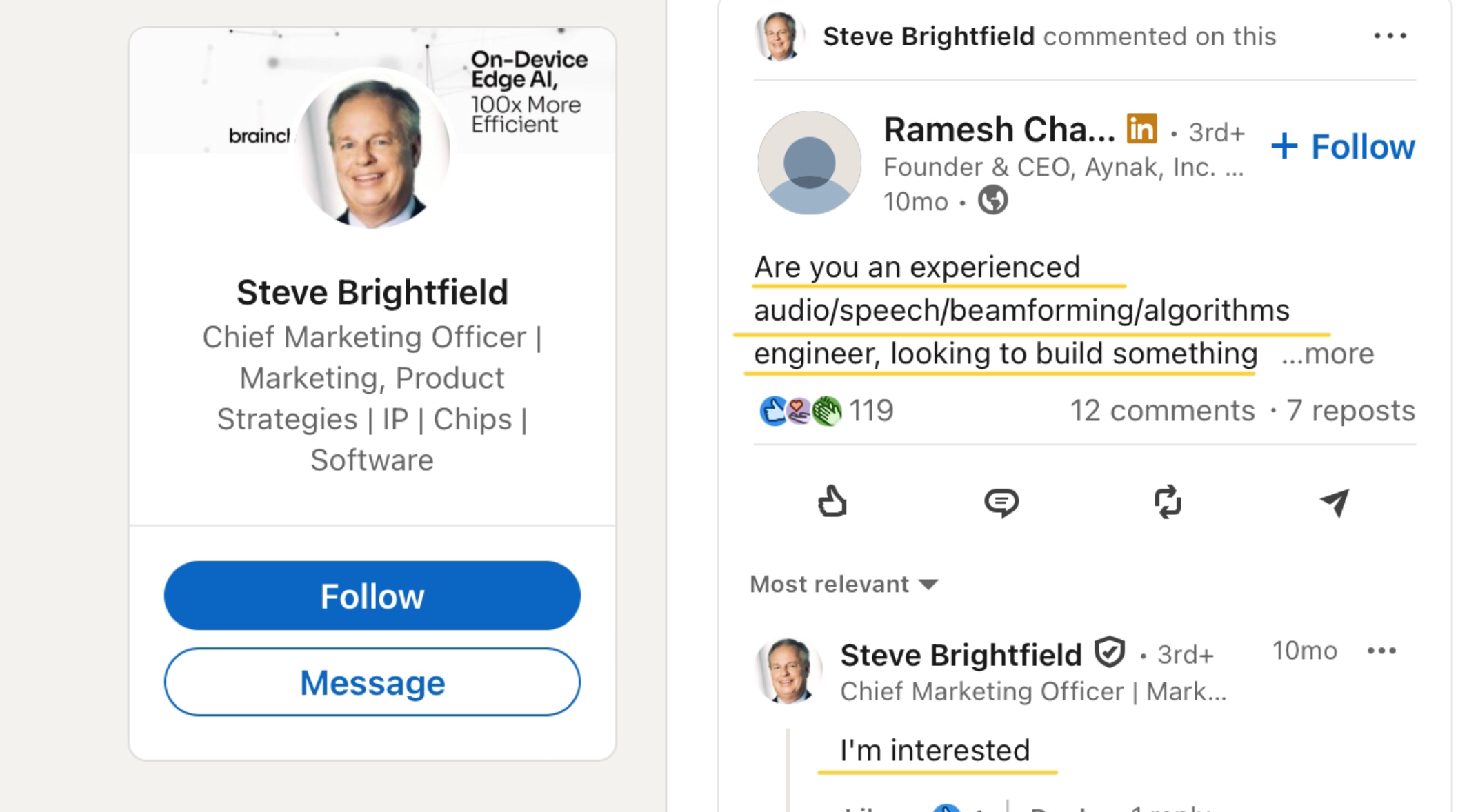Screen dimensions: 1478x812
Task: Click the comment speech bubble icon
Action: point(1001,502)
